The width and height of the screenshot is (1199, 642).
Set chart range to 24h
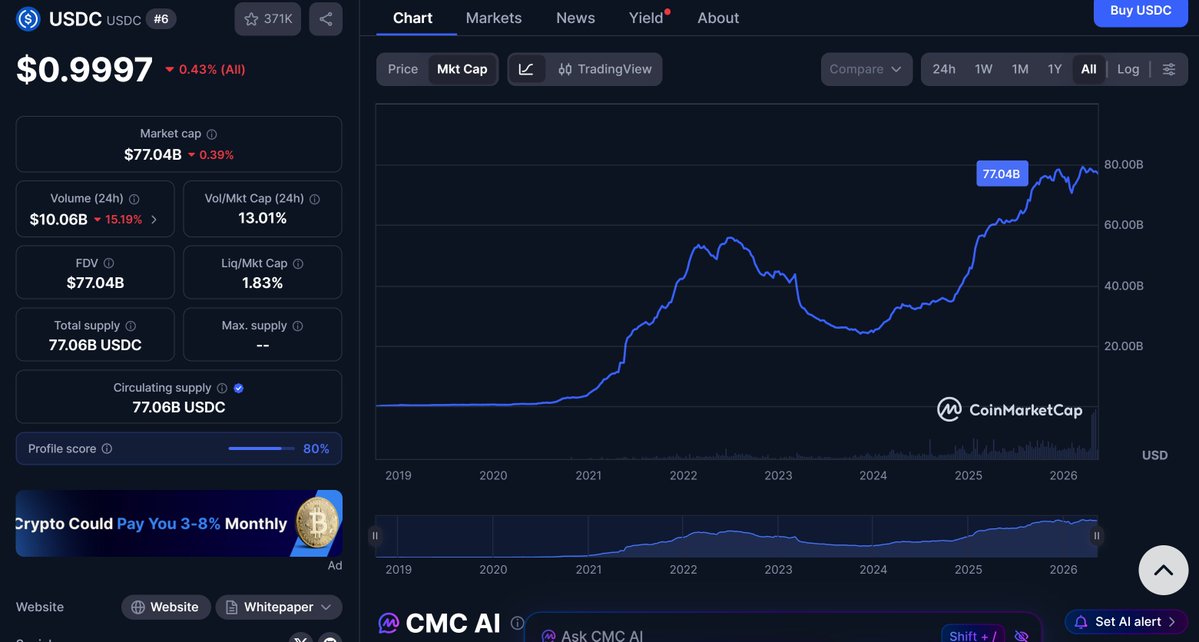click(944, 69)
